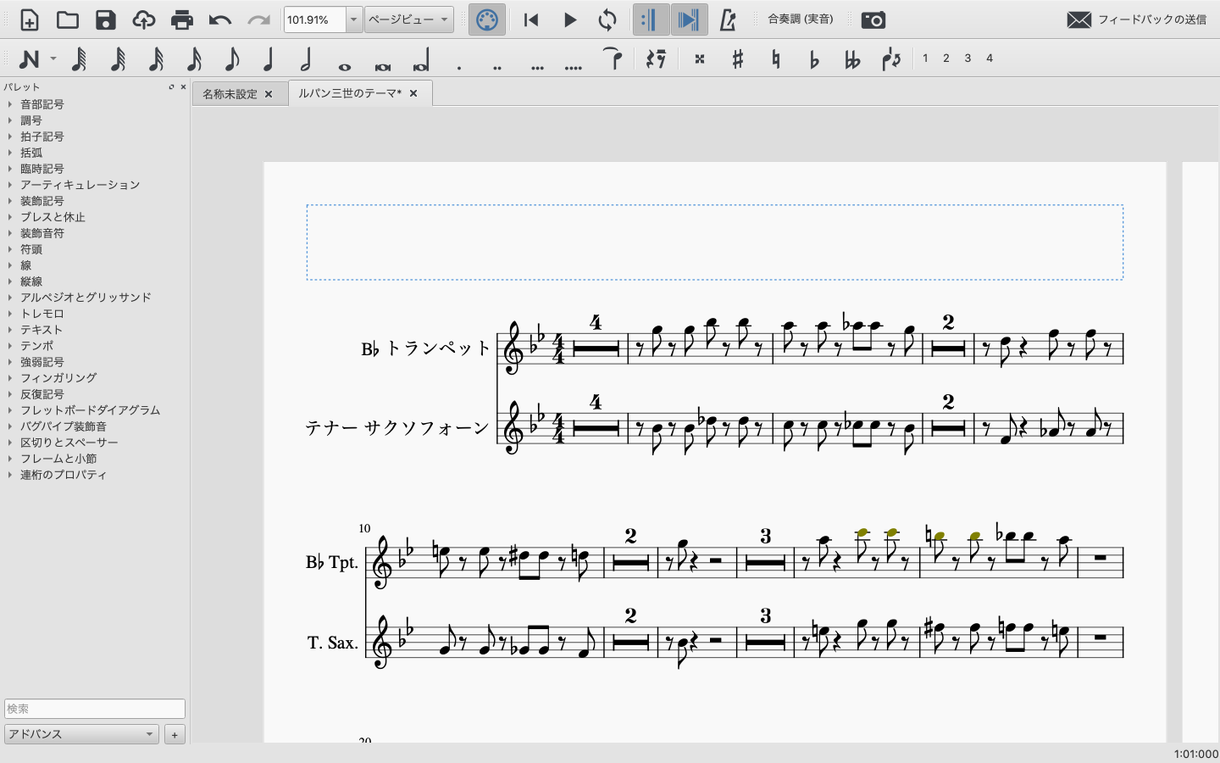This screenshot has height=763, width=1220.
Task: Select voice 4
Action: 989,59
